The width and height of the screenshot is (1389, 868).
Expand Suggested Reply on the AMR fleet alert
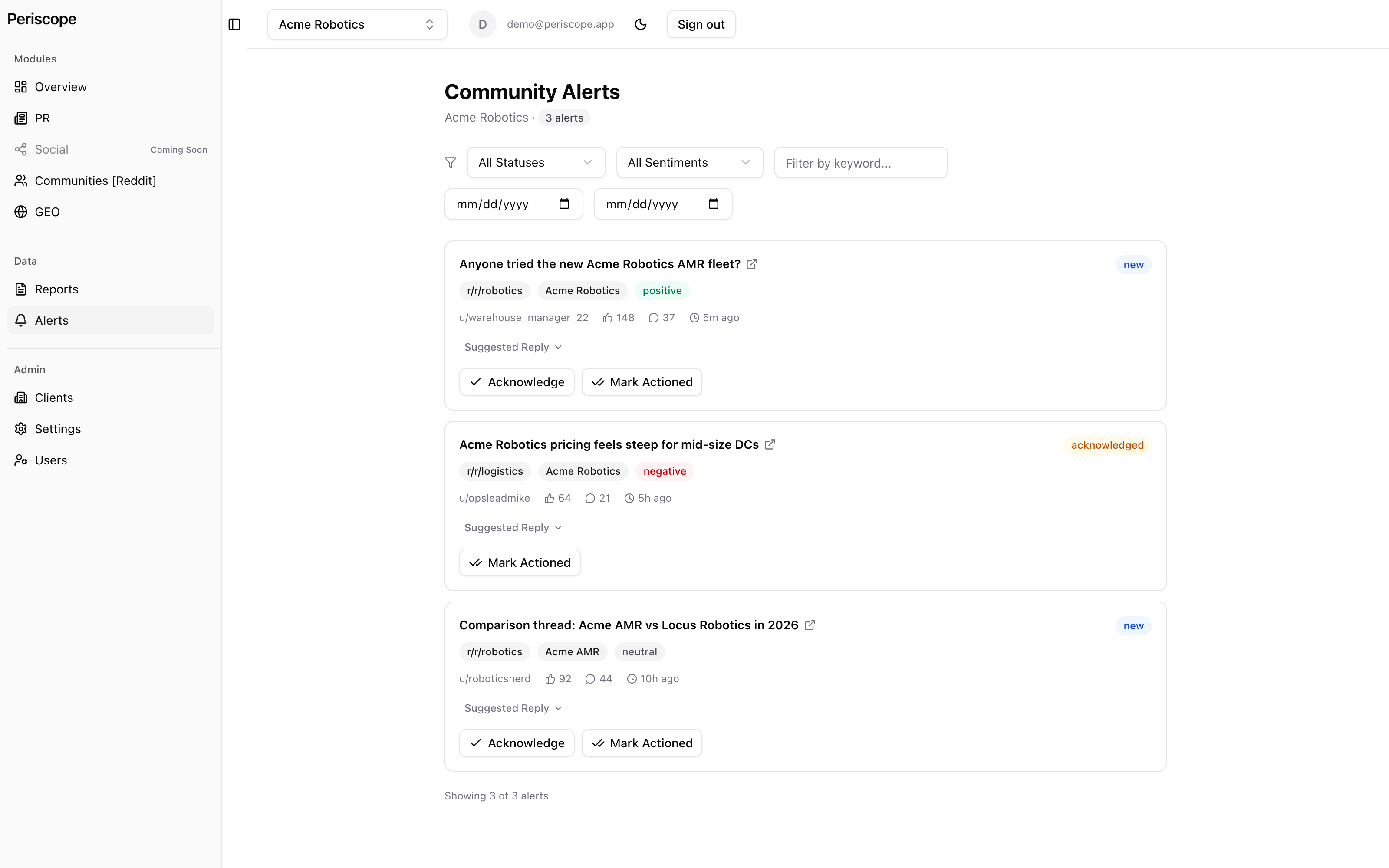(x=513, y=347)
